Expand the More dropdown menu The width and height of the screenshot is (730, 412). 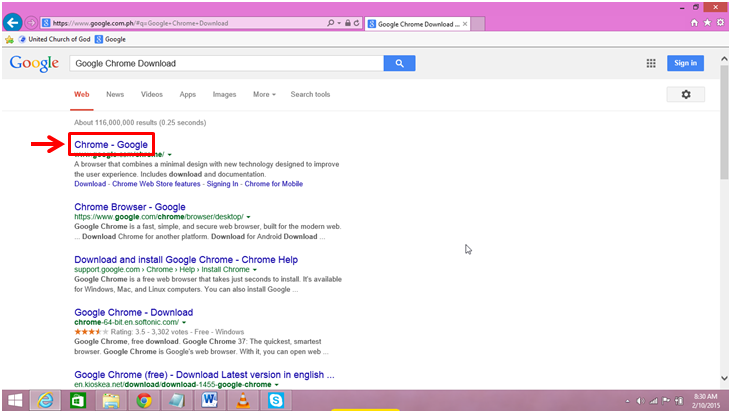point(264,95)
